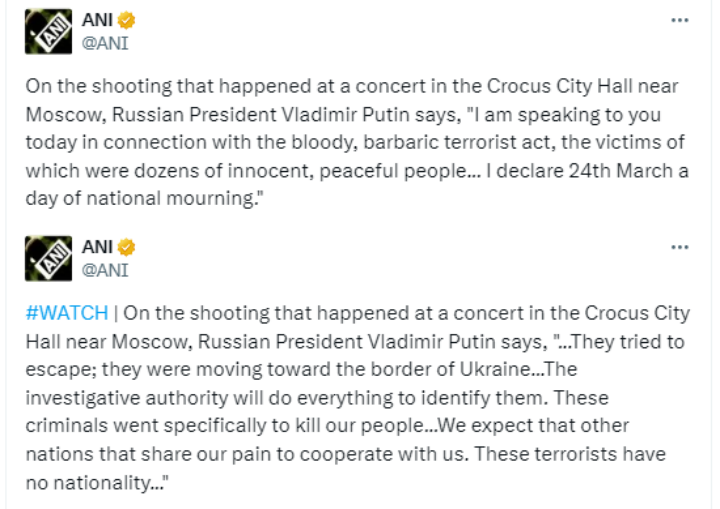Click the verified badge on the #WATCH tweet
The width and height of the screenshot is (720, 509).
pyautogui.click(x=126, y=247)
